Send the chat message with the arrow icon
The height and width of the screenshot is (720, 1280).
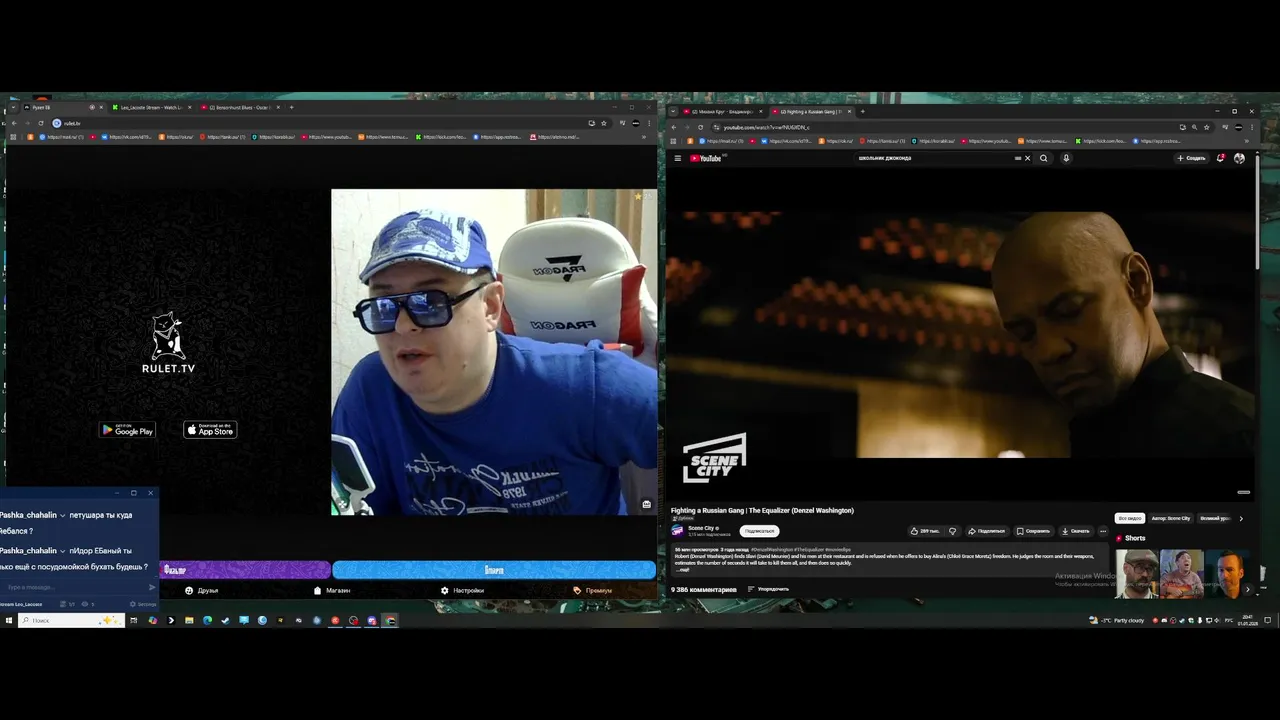(x=152, y=587)
